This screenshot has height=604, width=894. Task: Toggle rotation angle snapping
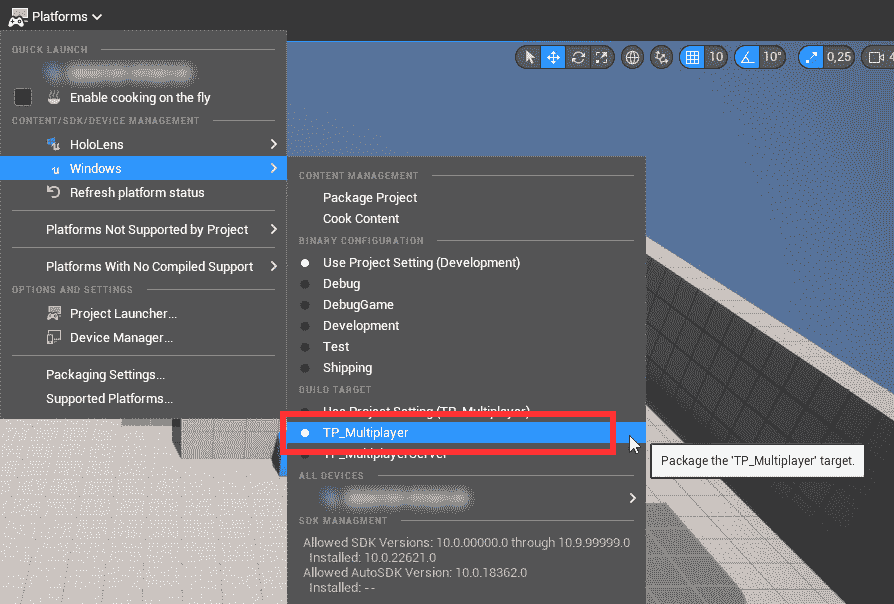pos(747,57)
